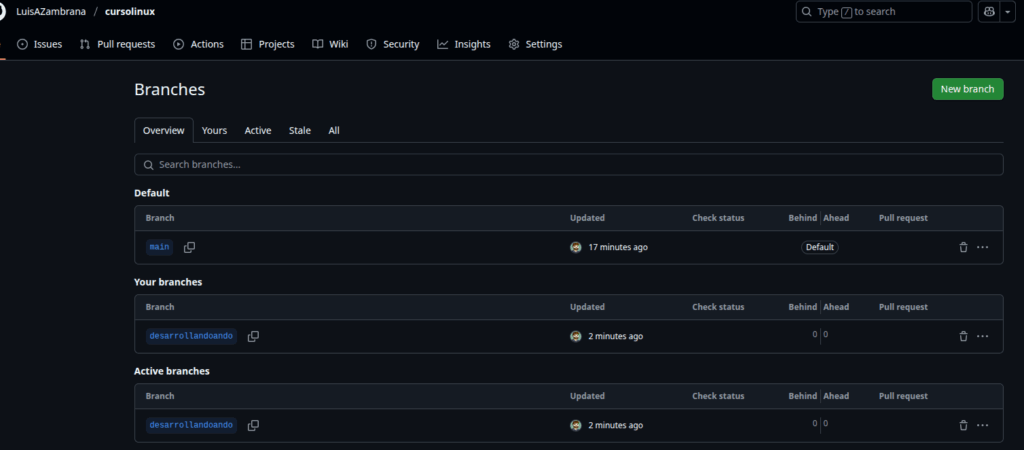Click the New branch button
The width and height of the screenshot is (1024, 450).
967,89
